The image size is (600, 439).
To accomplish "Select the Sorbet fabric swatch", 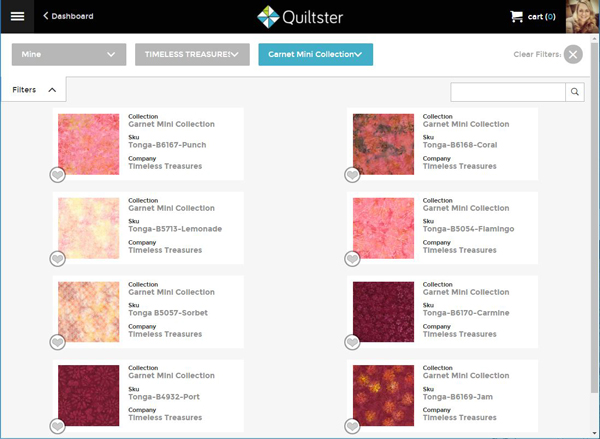I will click(x=88, y=312).
